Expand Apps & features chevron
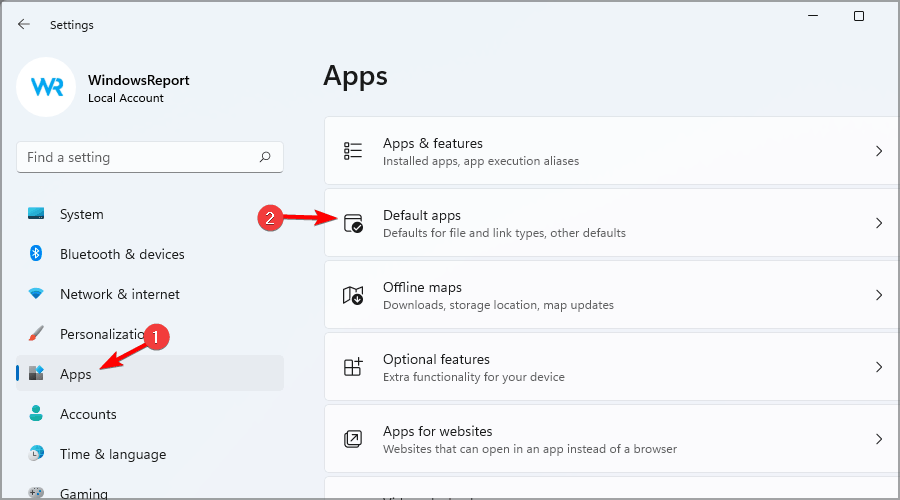900x500 pixels. [879, 151]
